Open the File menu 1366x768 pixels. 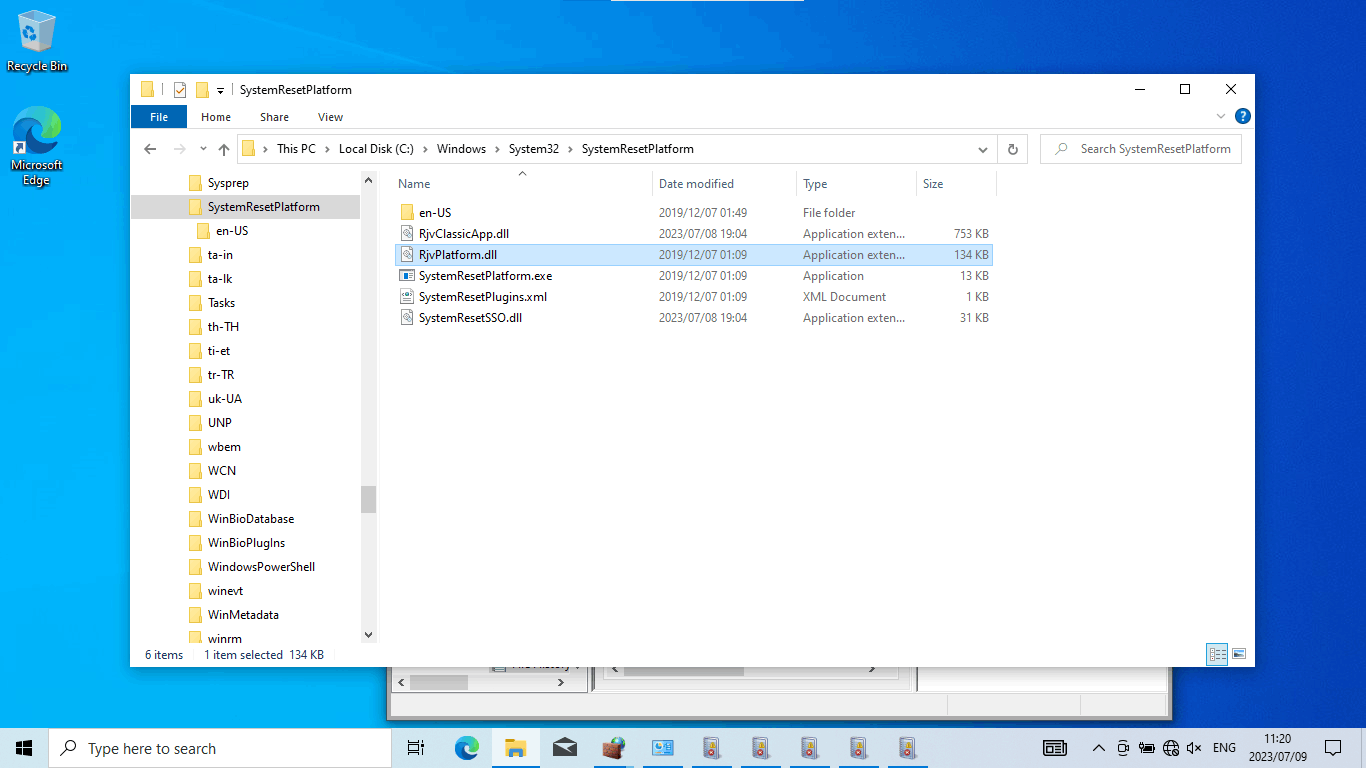click(x=158, y=117)
